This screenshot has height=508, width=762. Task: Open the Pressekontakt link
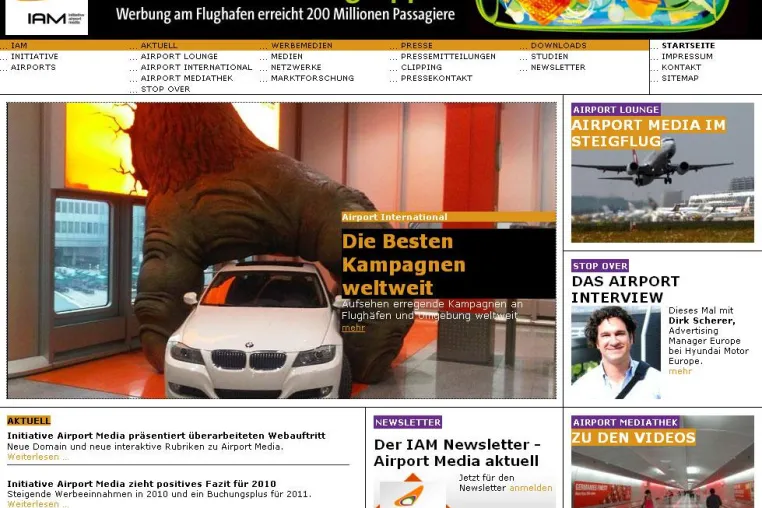pyautogui.click(x=436, y=78)
